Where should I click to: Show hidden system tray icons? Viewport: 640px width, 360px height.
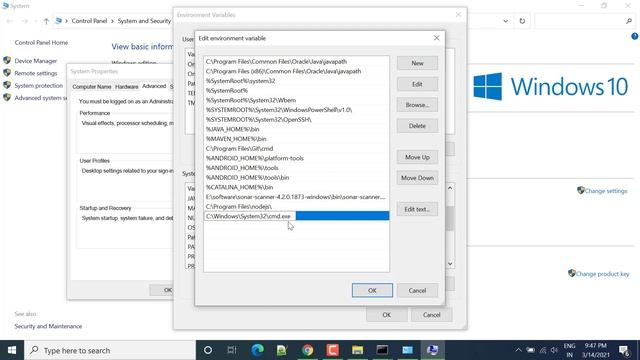coord(518,350)
